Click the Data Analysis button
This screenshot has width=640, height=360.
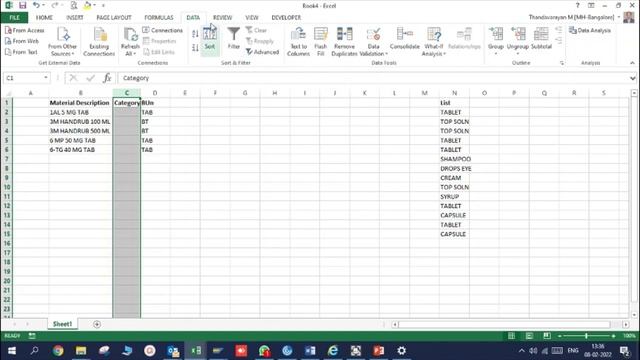pos(590,30)
